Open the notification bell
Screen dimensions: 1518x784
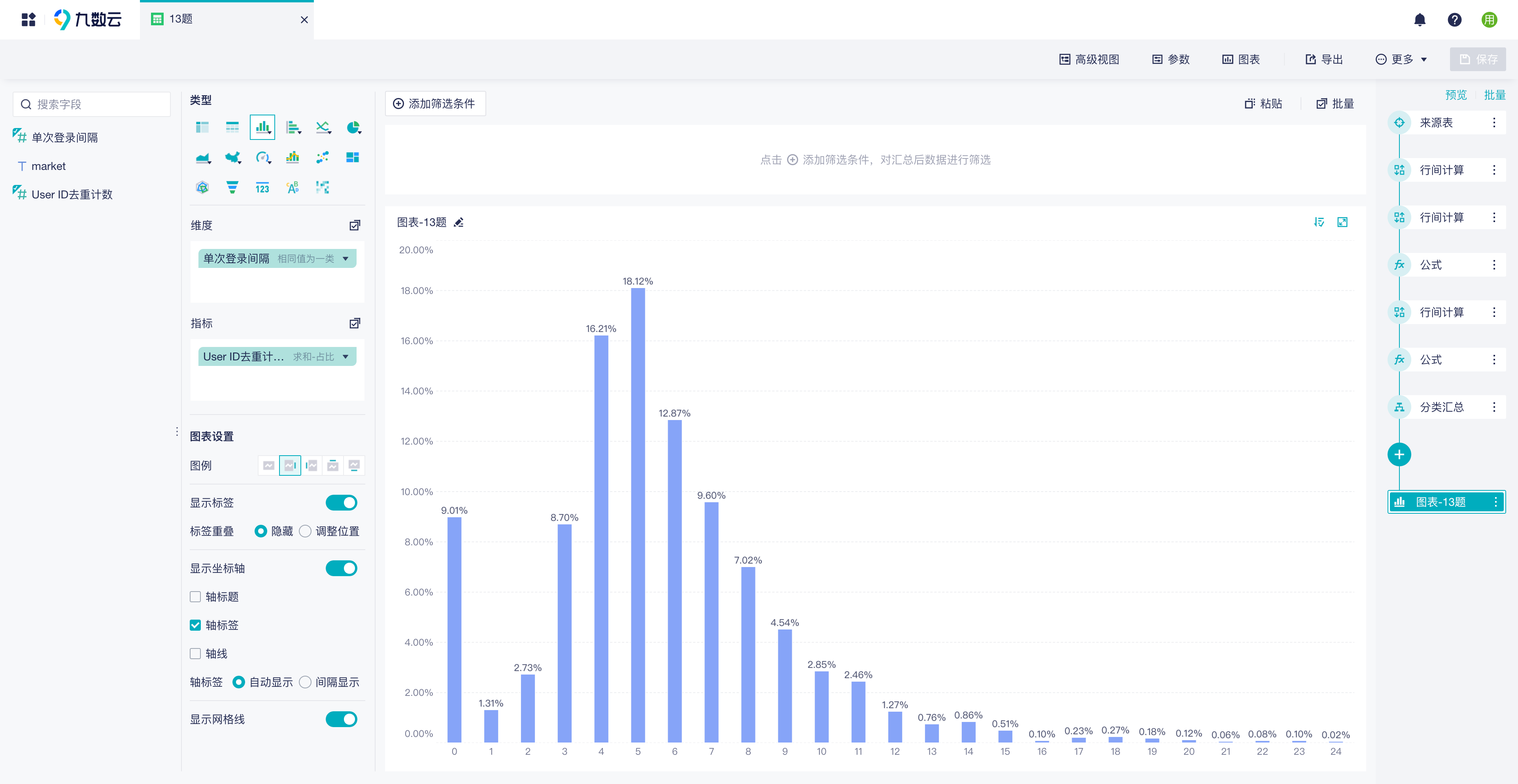1420,20
